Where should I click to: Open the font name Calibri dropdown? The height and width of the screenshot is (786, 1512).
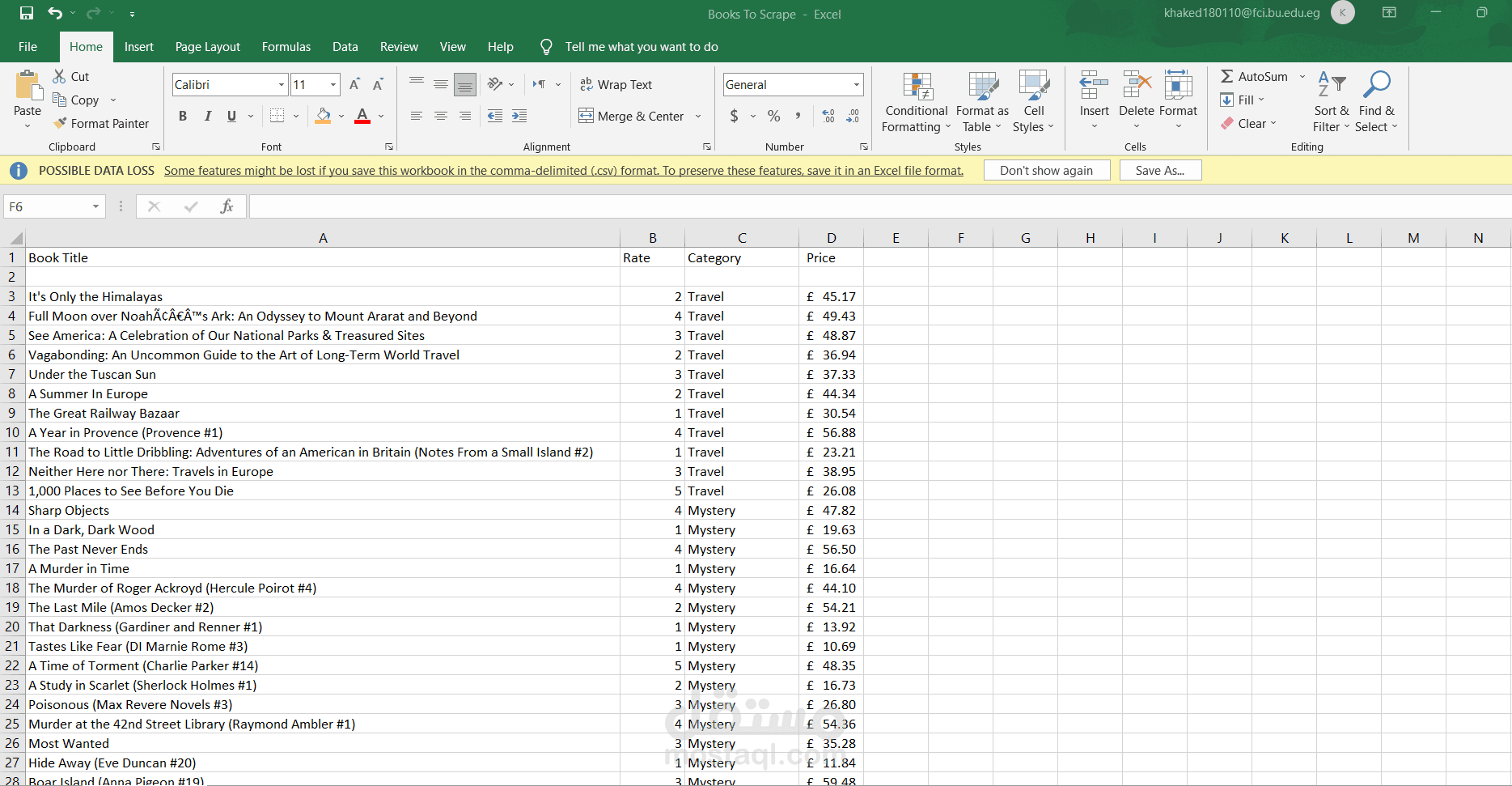click(x=281, y=84)
